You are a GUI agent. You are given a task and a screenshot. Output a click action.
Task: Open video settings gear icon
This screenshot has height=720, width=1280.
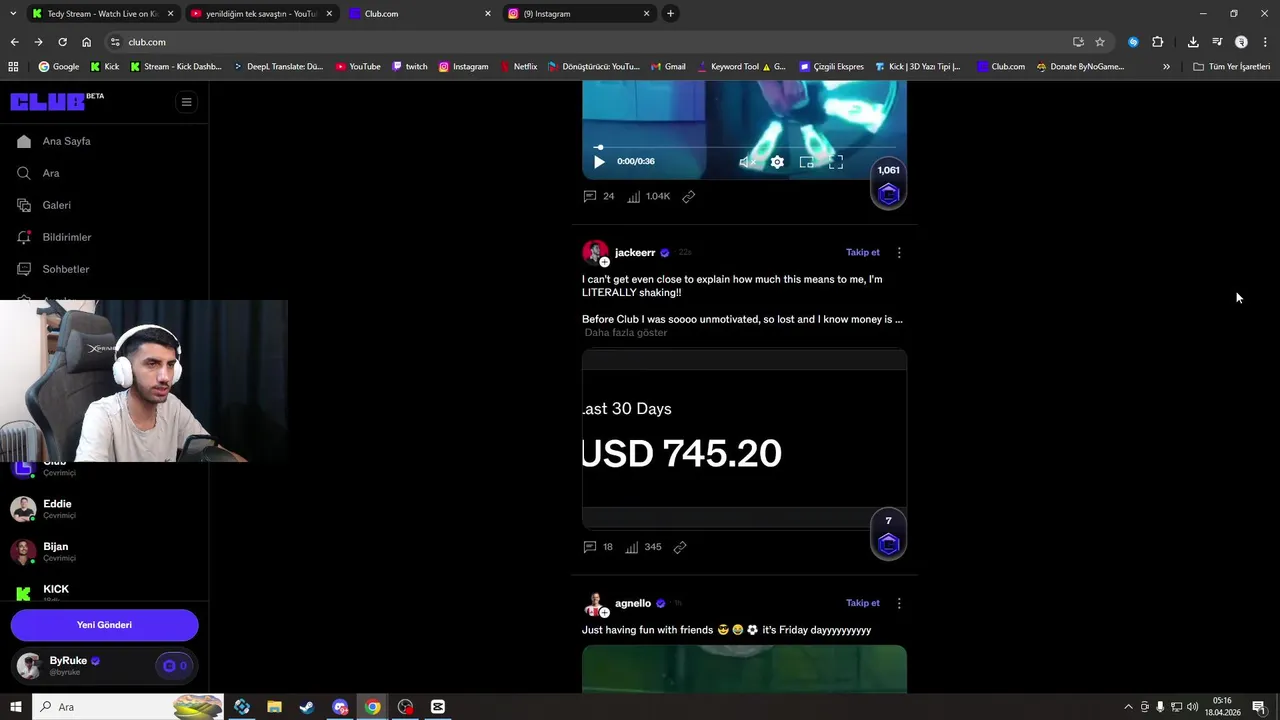coord(777,162)
